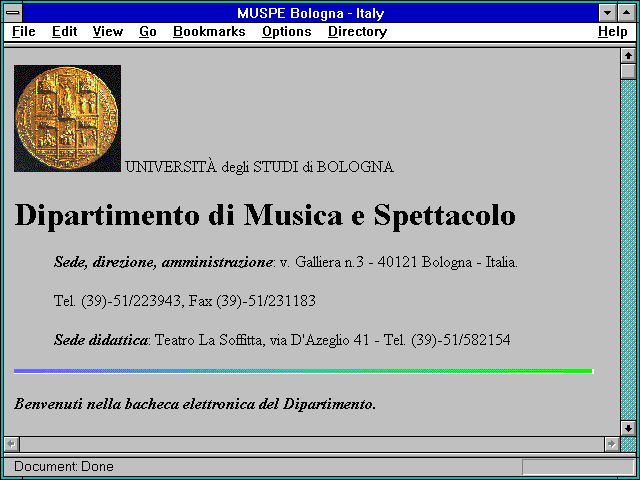Viewport: 640px width, 480px height.
Task: Click the vertical scrollbar thumb
Action: pos(628,71)
